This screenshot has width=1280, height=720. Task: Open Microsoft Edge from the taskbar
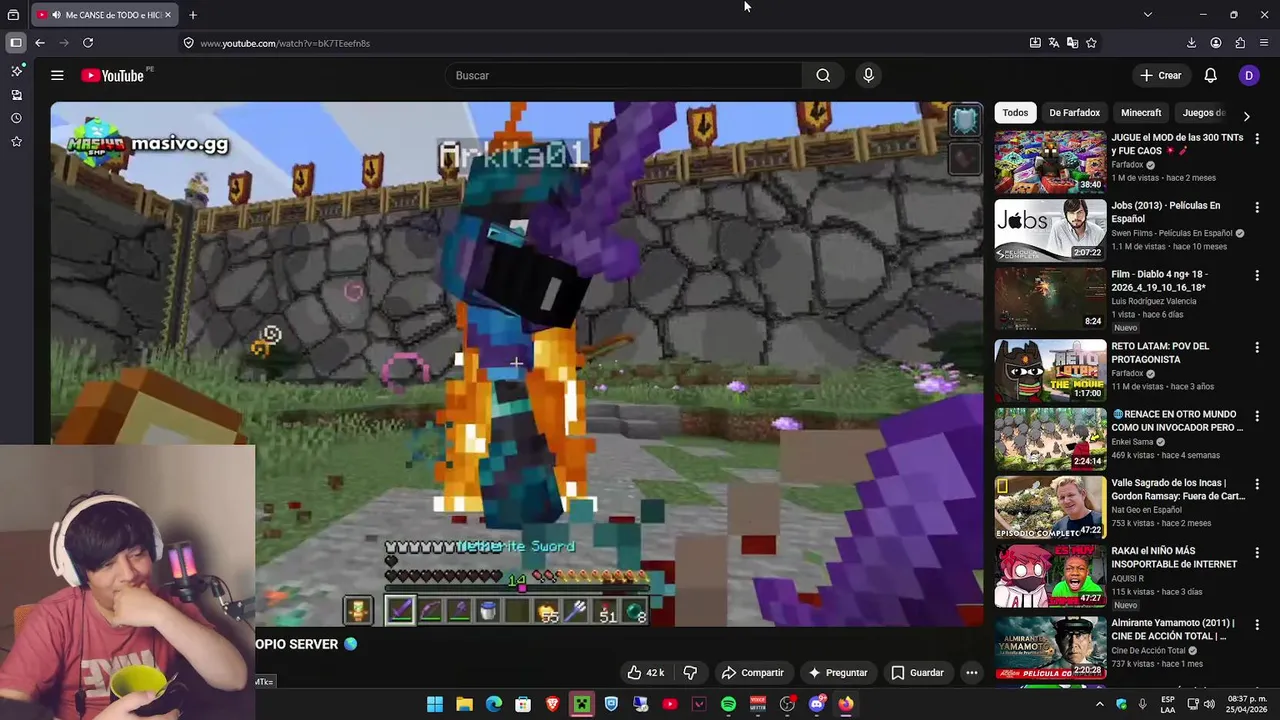pyautogui.click(x=494, y=704)
